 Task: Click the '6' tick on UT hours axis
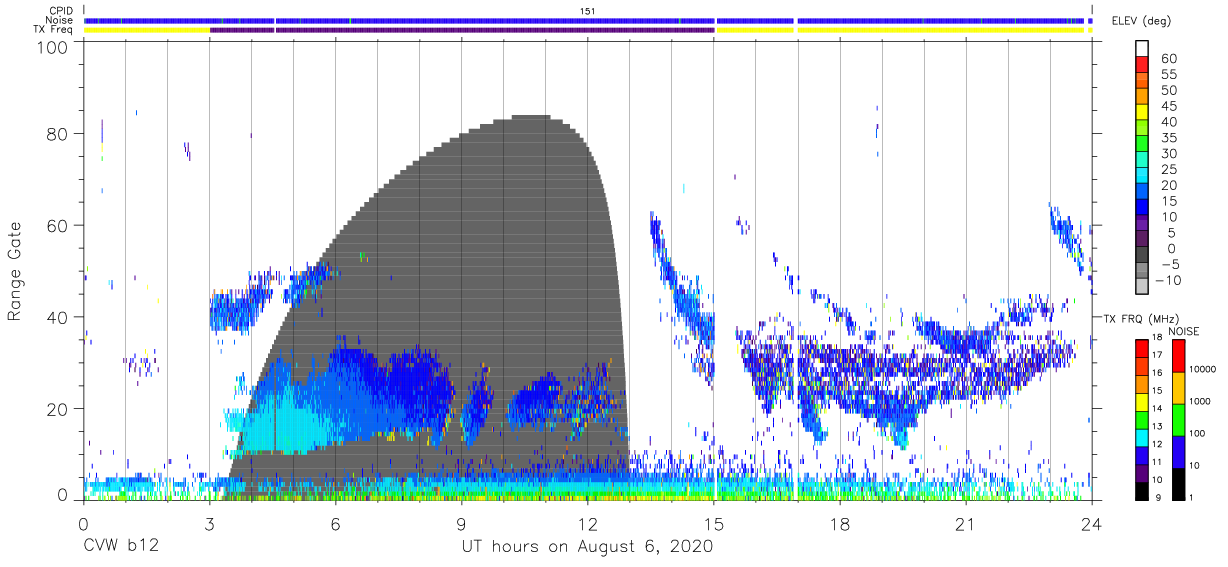[335, 523]
